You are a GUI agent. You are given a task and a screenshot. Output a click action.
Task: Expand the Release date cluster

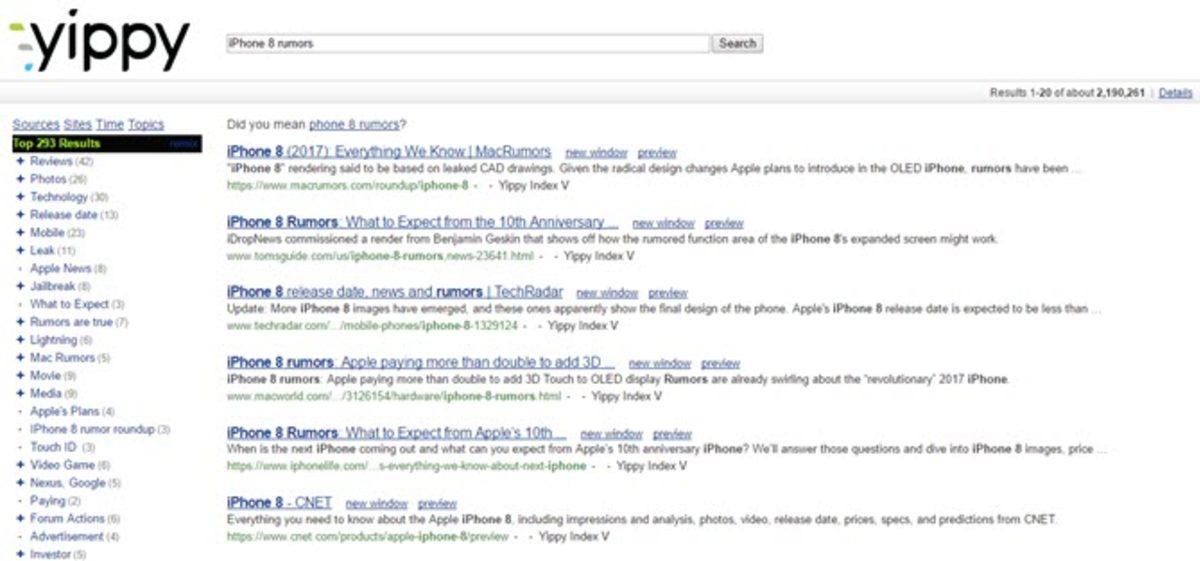pos(19,215)
